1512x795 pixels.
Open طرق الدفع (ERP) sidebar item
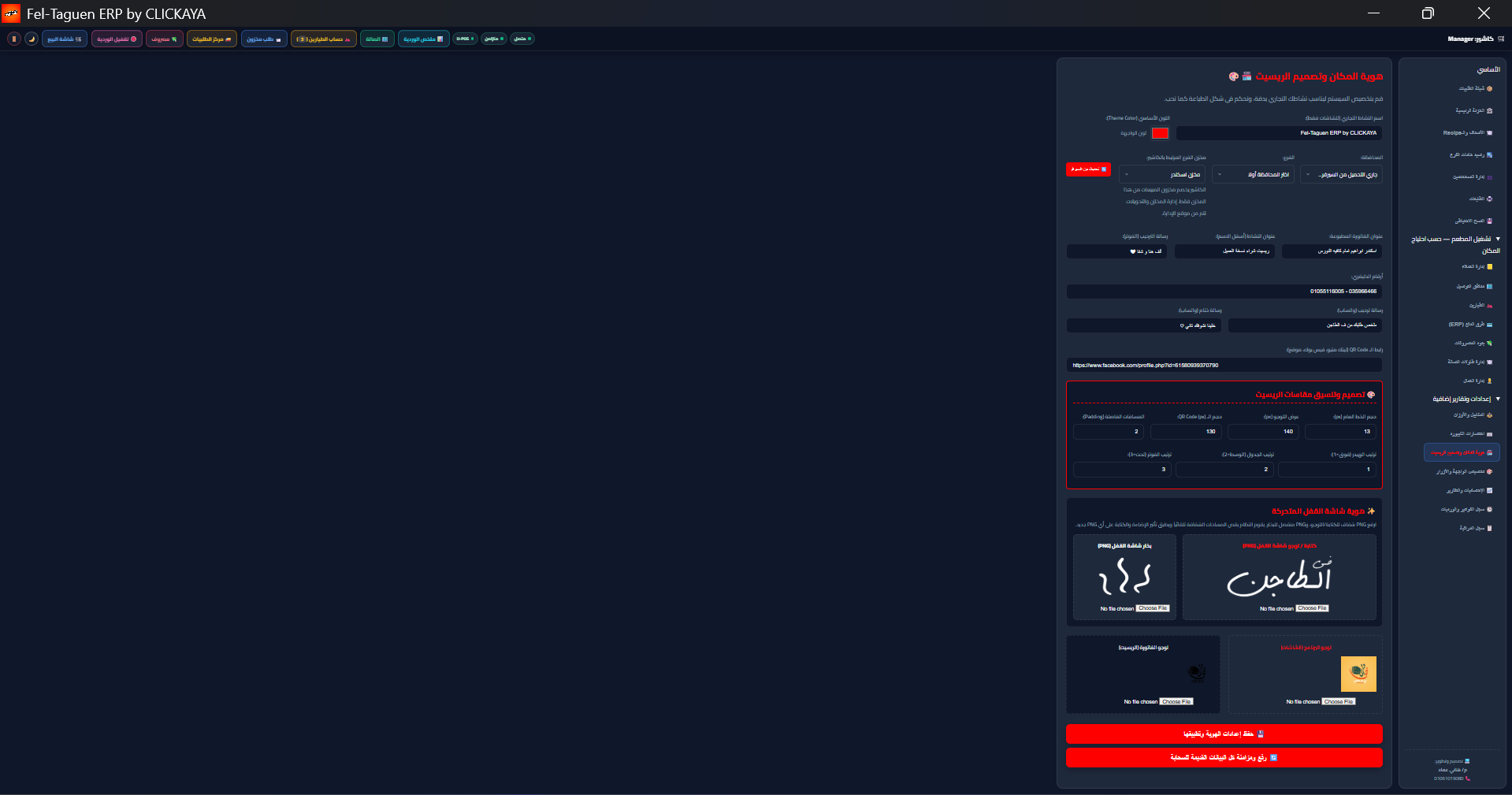(1469, 324)
